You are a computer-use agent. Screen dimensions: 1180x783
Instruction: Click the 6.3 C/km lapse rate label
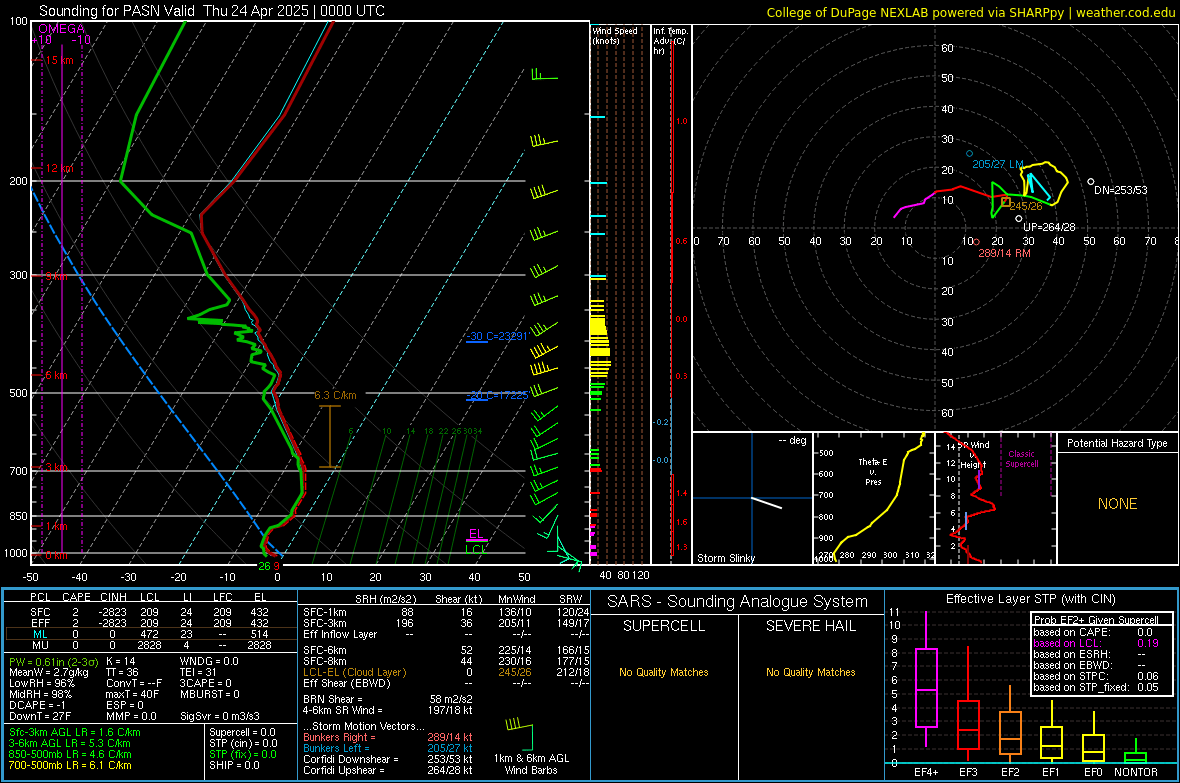point(336,395)
